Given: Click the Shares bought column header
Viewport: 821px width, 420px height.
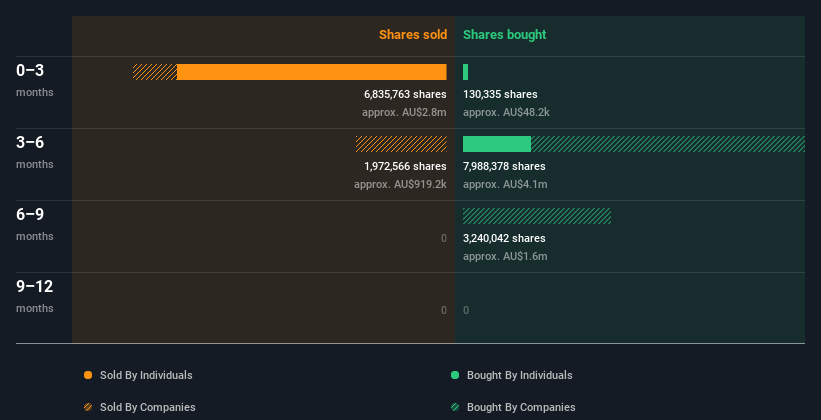Looking at the screenshot, I should point(504,35).
